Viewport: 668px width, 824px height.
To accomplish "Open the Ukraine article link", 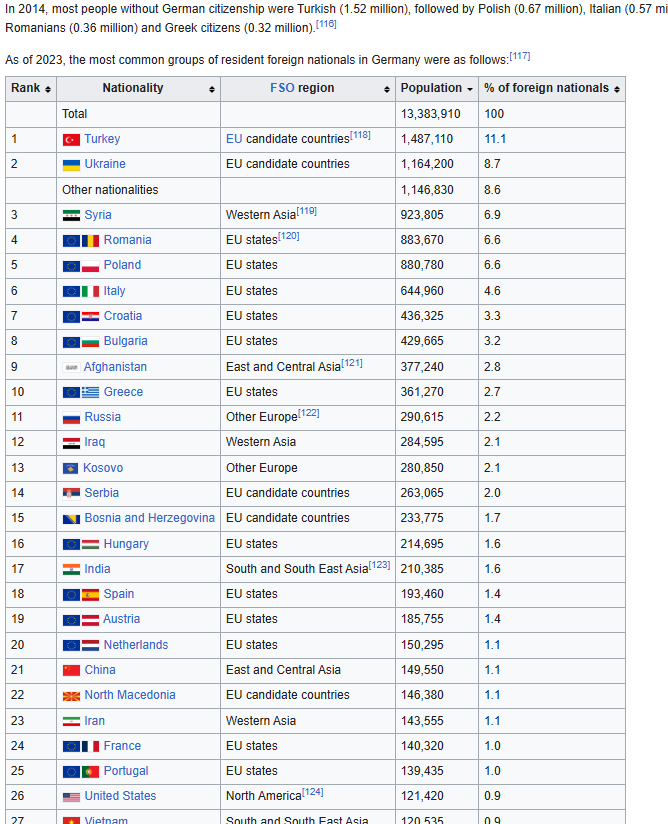I will [x=105, y=164].
